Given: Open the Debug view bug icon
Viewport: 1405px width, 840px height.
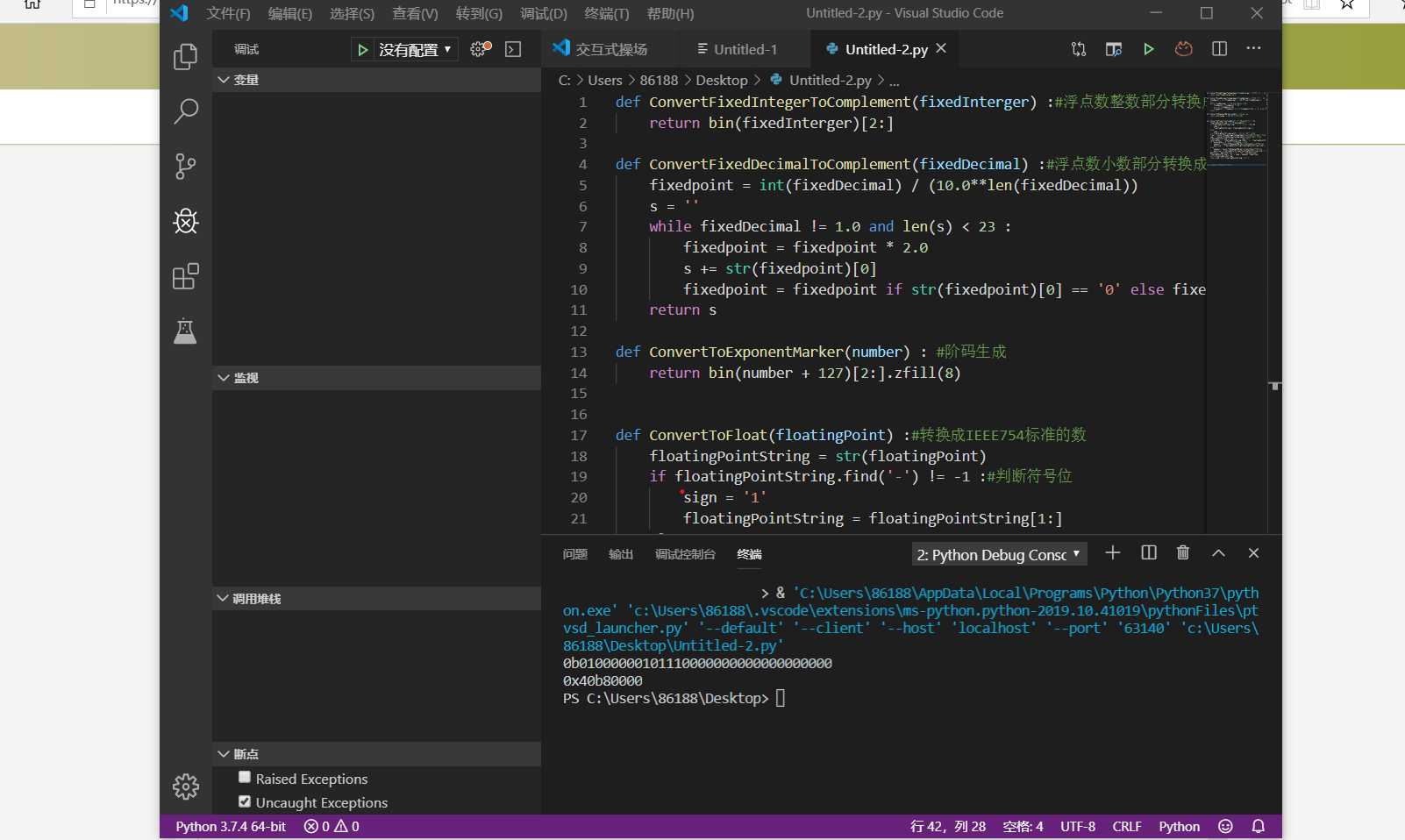Looking at the screenshot, I should pos(185,221).
